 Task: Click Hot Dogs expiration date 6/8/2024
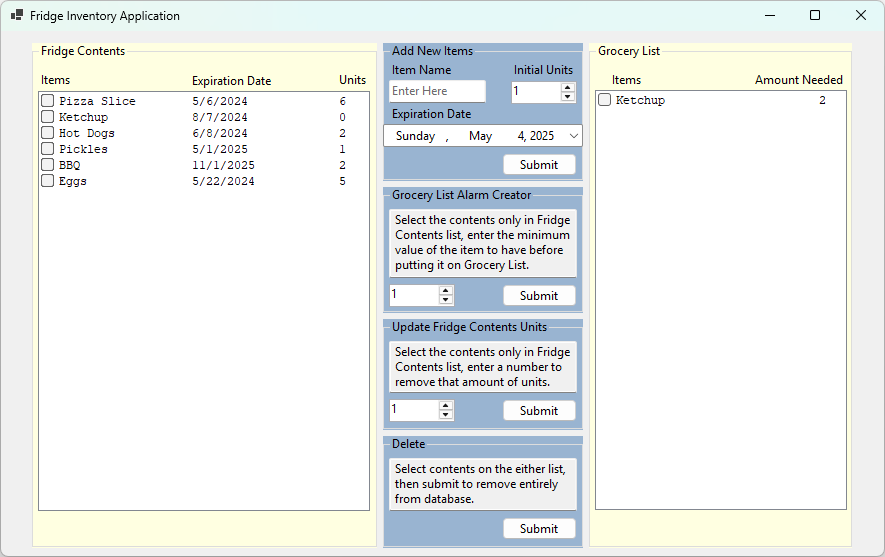pyautogui.click(x=220, y=133)
